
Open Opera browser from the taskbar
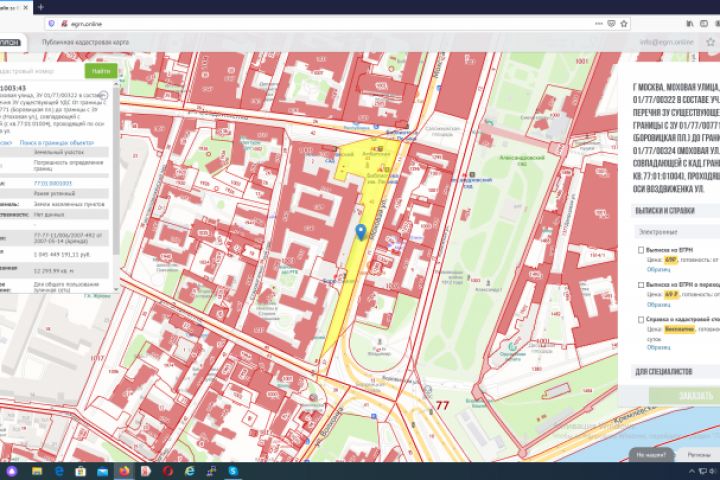pos(168,471)
